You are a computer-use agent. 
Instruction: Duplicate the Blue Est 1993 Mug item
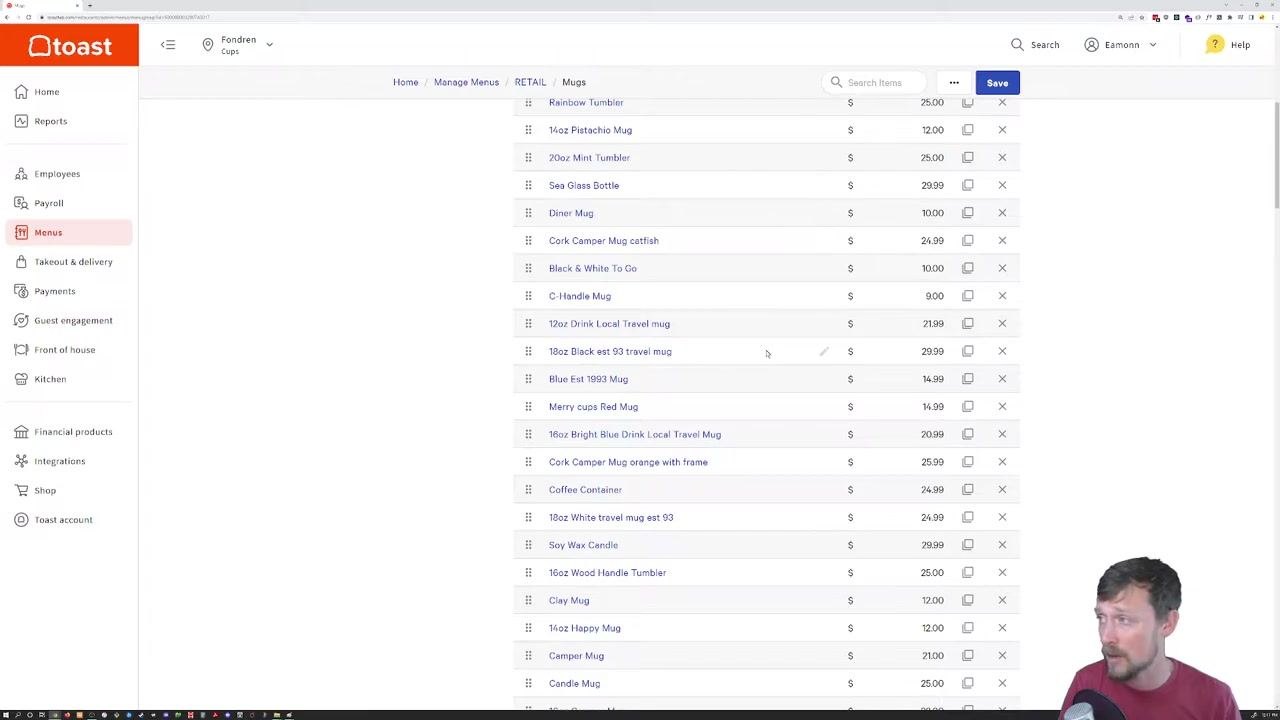[967, 379]
